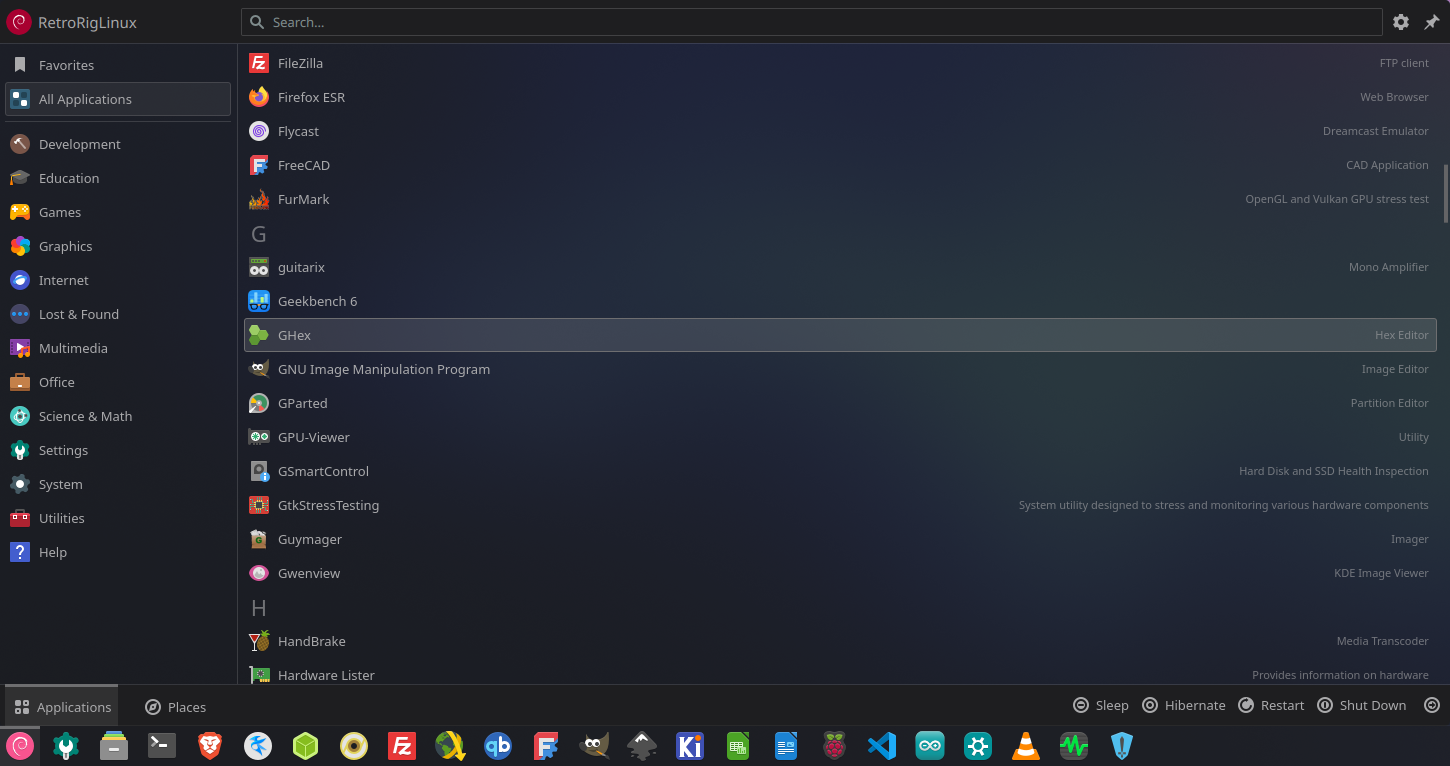Open the session options button beside Shut Down
The height and width of the screenshot is (766, 1450).
(x=1432, y=705)
